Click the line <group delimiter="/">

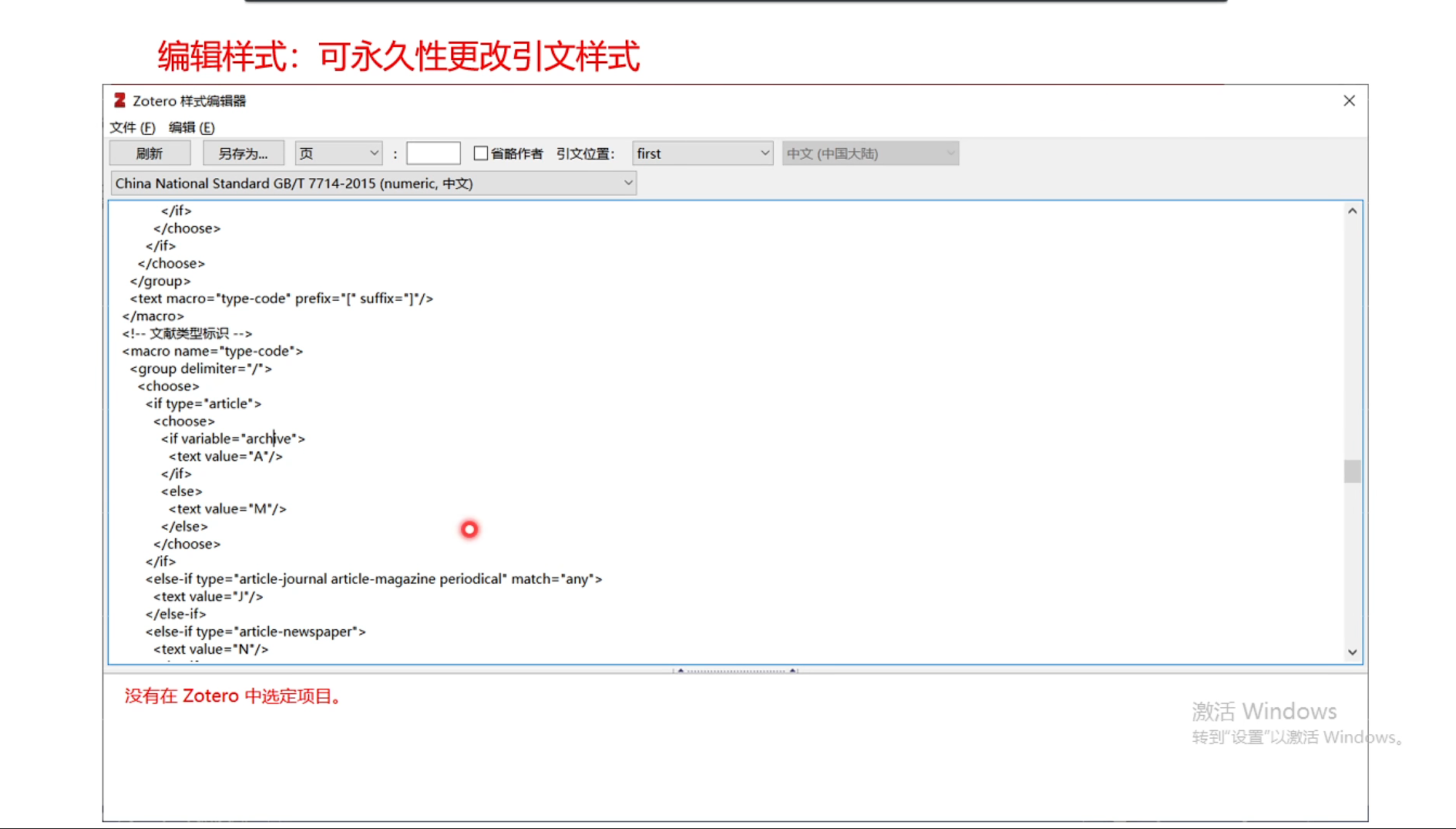(x=201, y=369)
